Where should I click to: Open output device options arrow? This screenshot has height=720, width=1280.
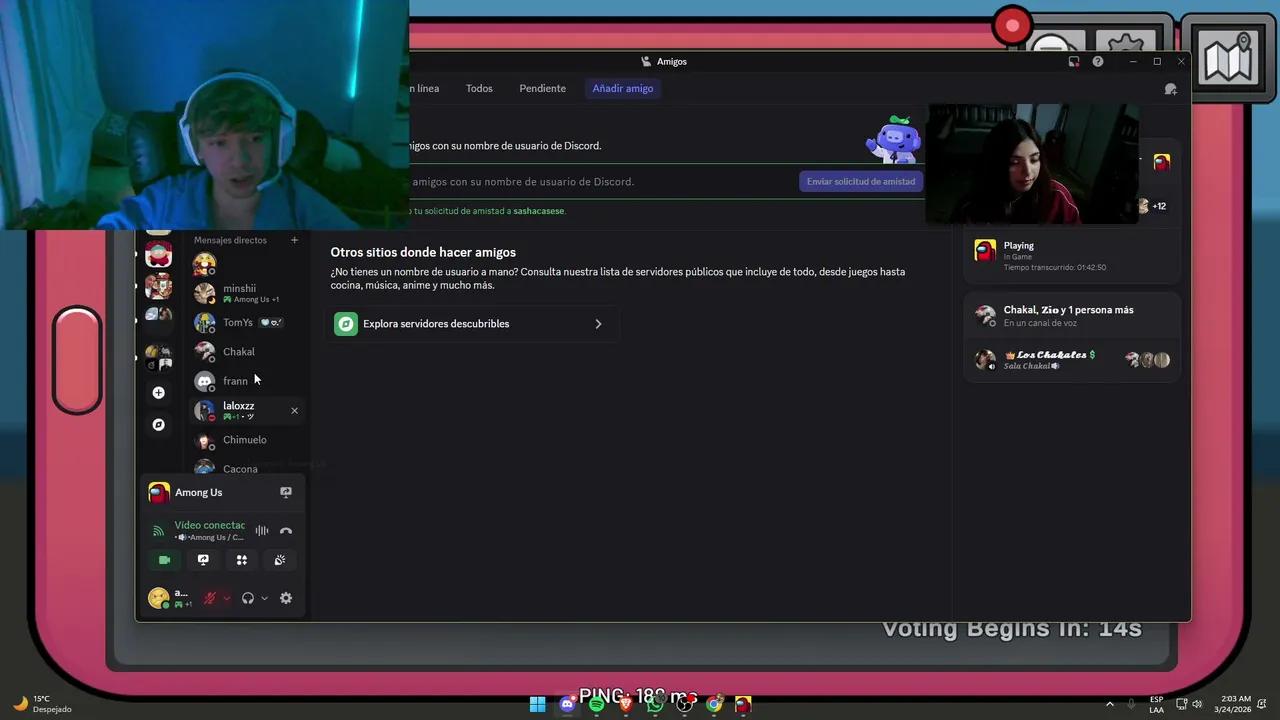click(x=264, y=598)
